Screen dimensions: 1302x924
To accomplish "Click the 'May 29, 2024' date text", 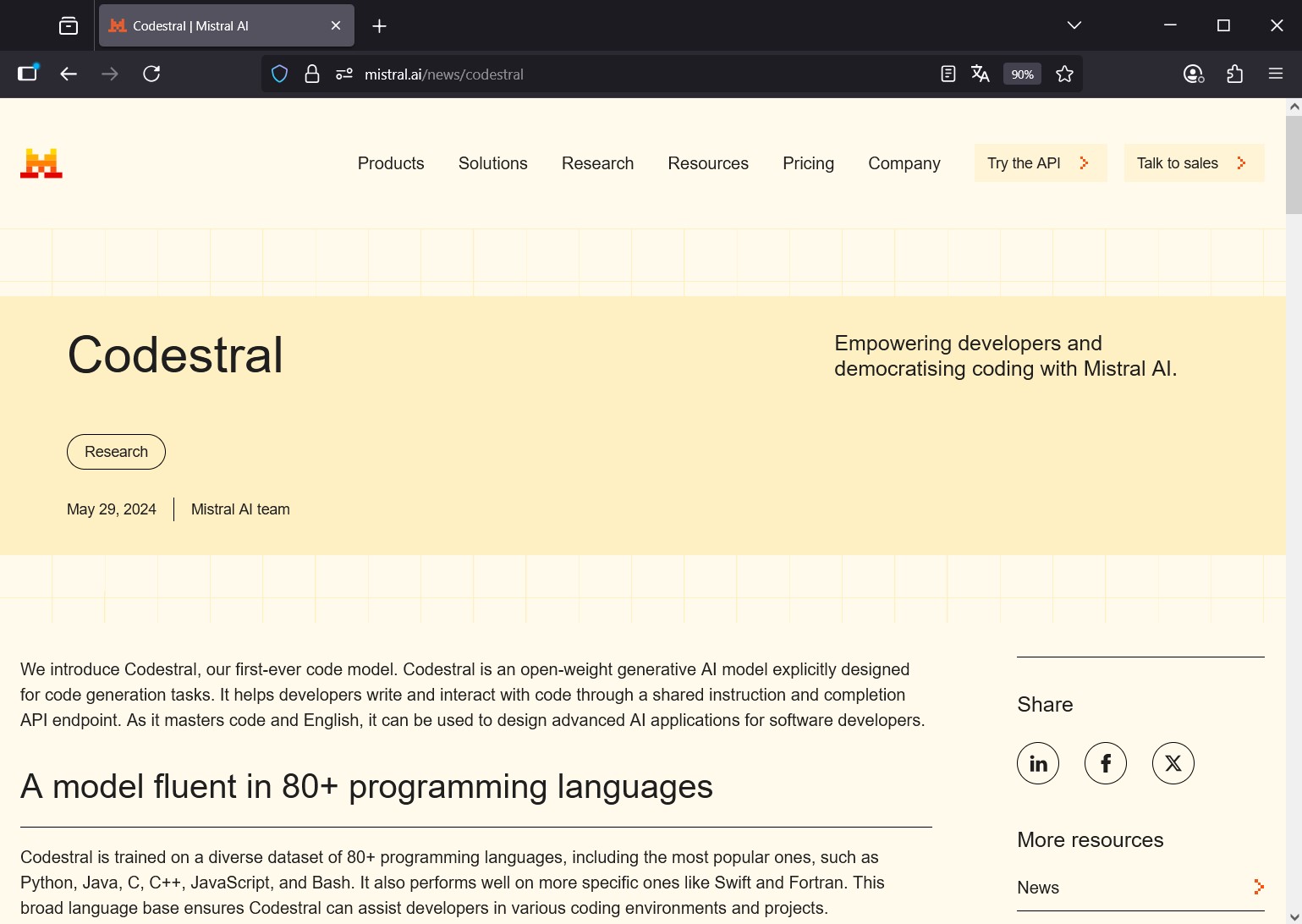I will 112,509.
